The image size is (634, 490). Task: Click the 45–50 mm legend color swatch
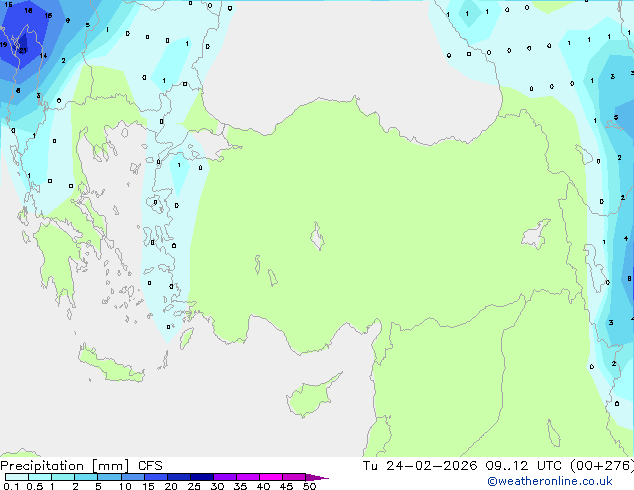(294, 477)
